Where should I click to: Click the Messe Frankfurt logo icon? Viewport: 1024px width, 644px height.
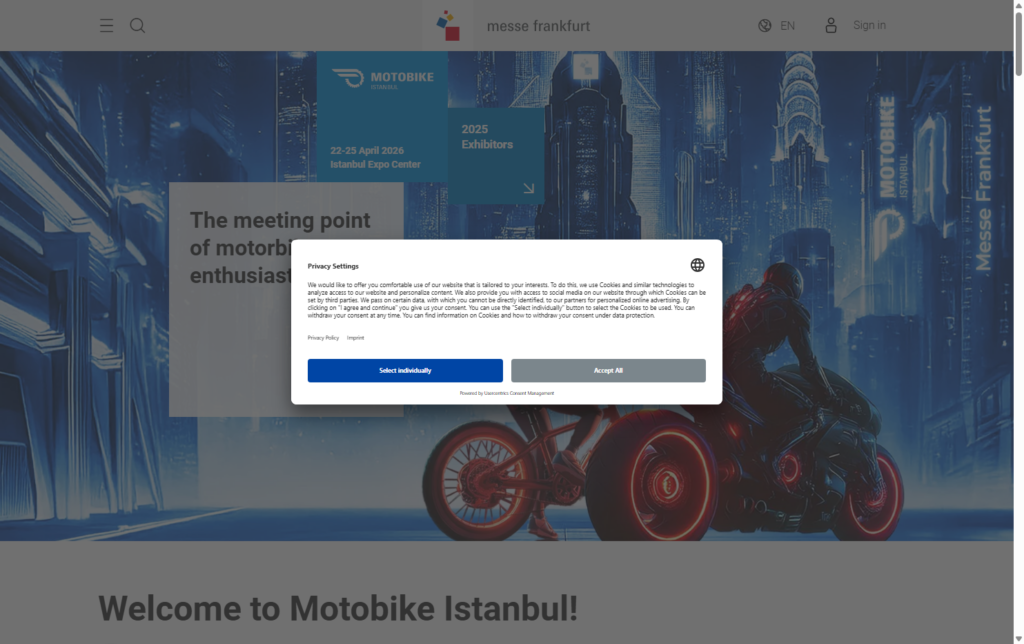click(448, 25)
